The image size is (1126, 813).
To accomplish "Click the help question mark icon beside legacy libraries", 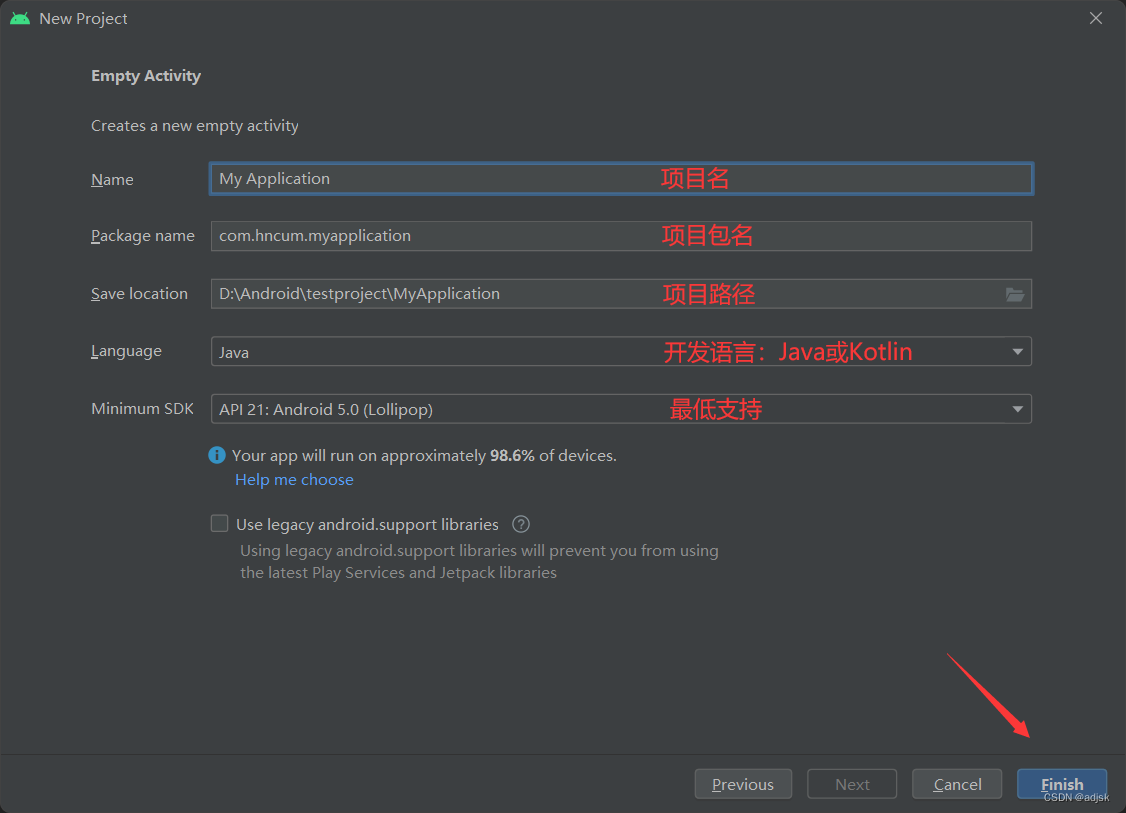I will pyautogui.click(x=521, y=524).
